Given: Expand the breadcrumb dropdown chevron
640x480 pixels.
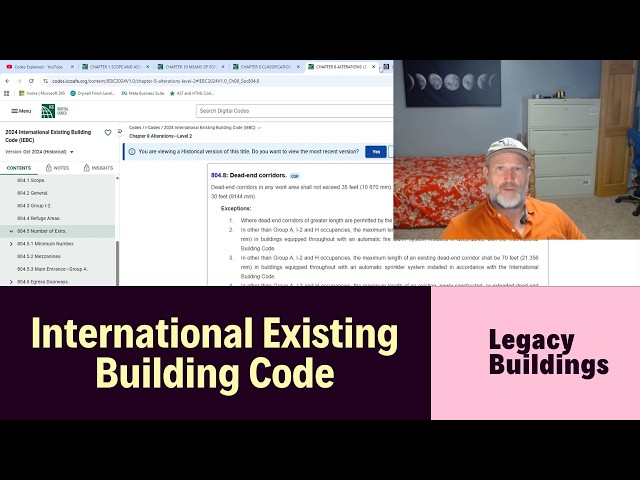Looking at the screenshot, I should coord(260,128).
